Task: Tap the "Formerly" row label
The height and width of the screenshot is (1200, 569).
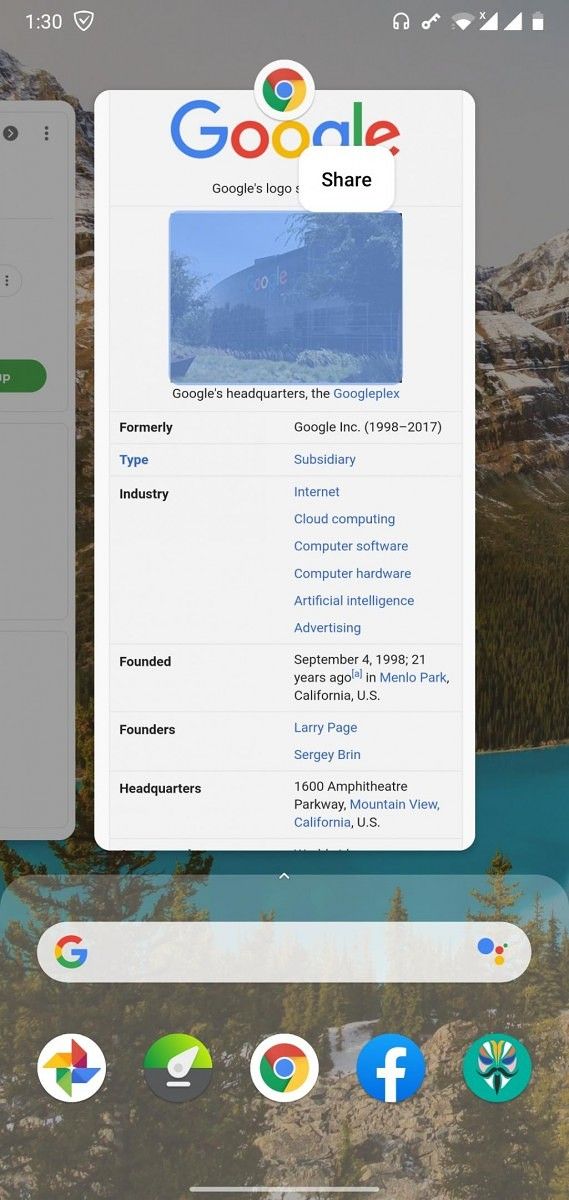Action: click(146, 427)
